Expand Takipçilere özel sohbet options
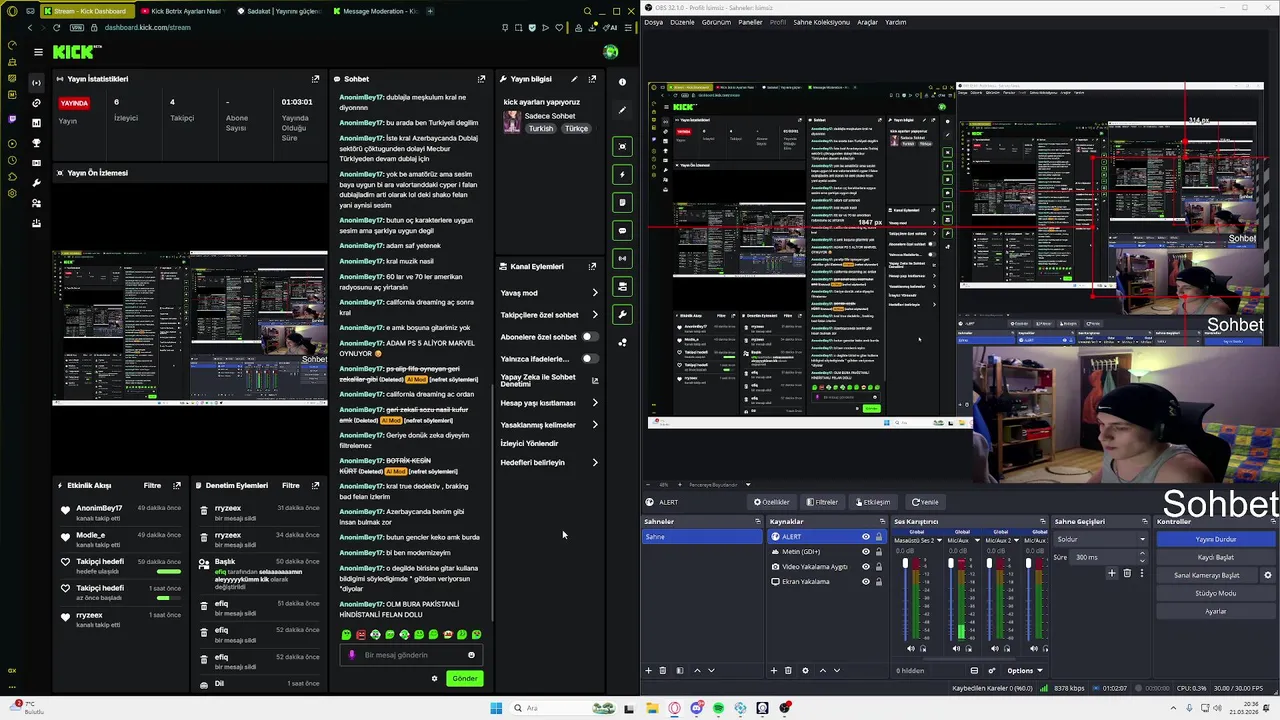This screenshot has height=720, width=1280. point(595,315)
